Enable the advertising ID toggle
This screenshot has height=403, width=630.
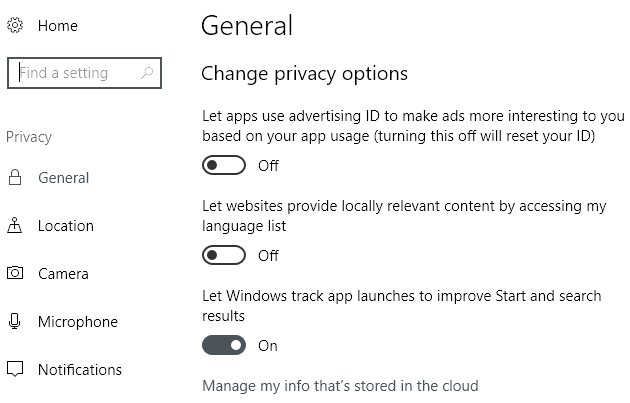coord(224,165)
